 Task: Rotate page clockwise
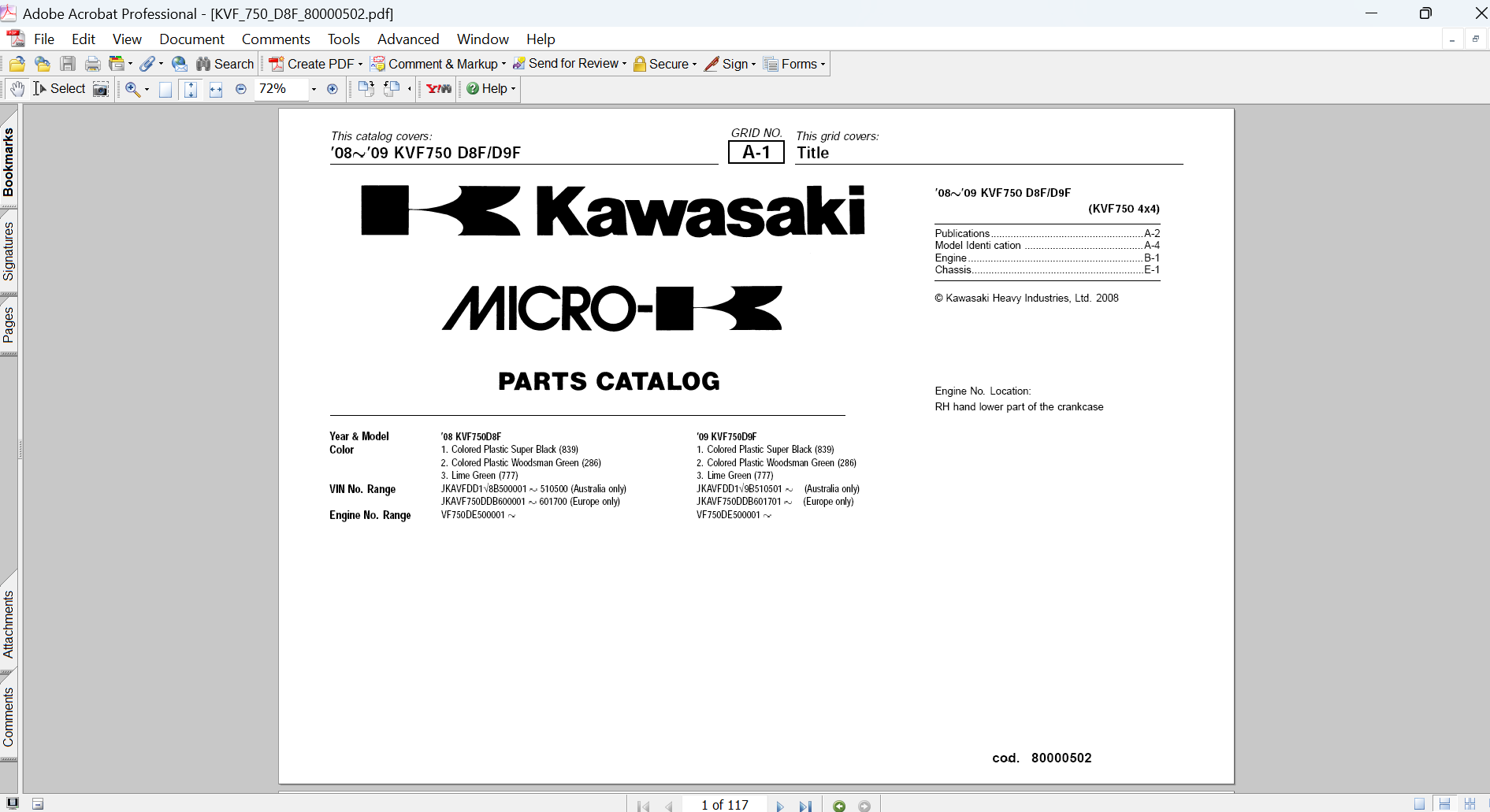tap(366, 89)
